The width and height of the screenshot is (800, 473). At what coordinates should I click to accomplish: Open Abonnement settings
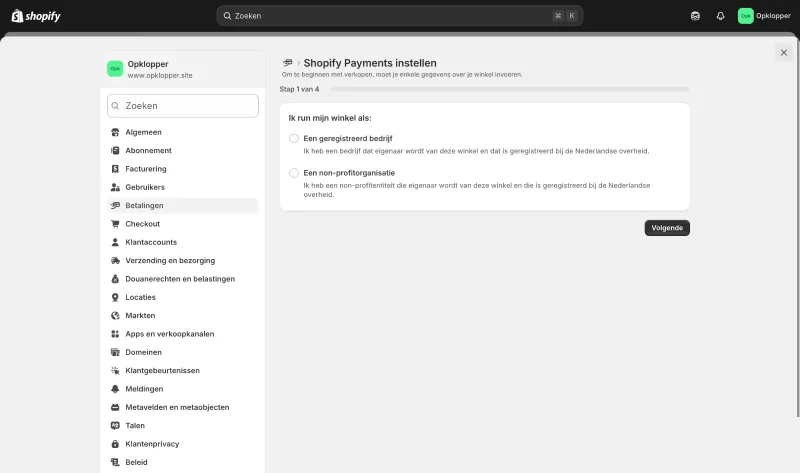(x=183, y=151)
